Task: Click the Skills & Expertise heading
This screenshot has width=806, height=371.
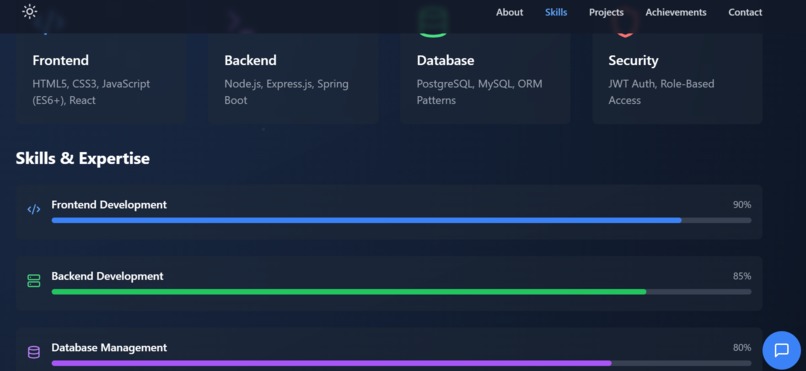Action: 83,158
